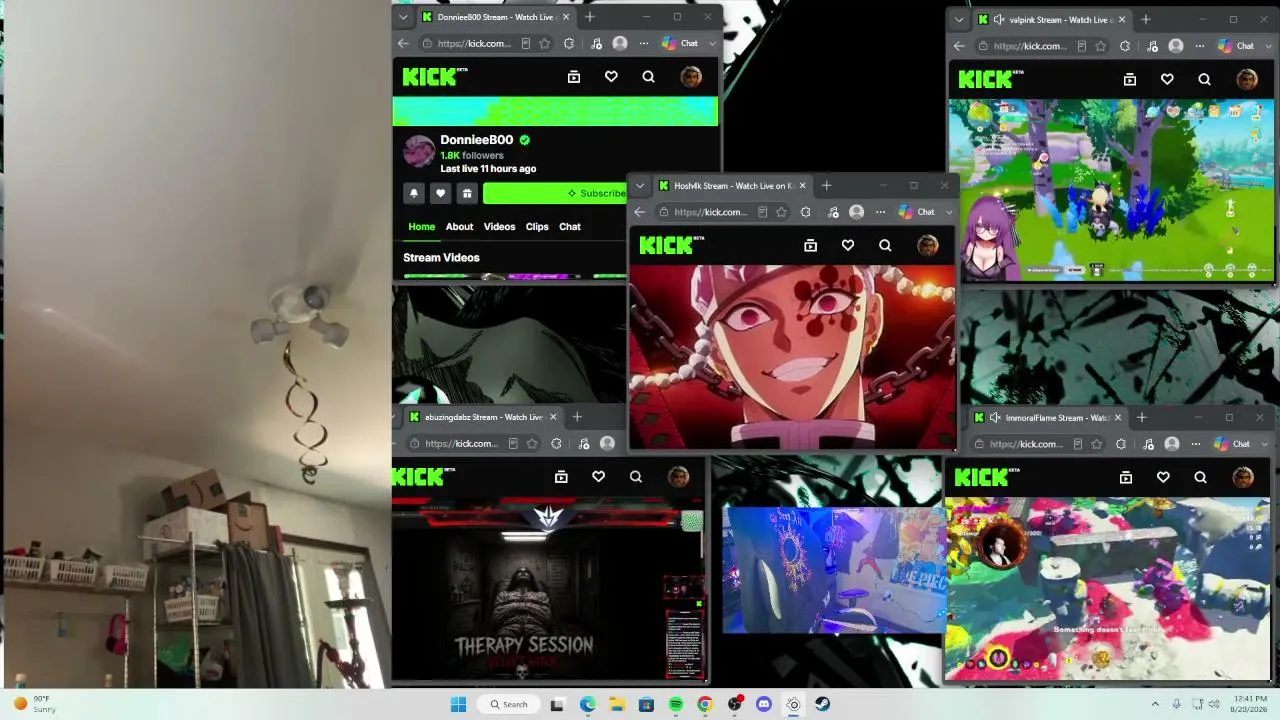The width and height of the screenshot is (1280, 720).
Task: Toggle notification bell for DonnieeB00 channel
Action: [x=414, y=193]
